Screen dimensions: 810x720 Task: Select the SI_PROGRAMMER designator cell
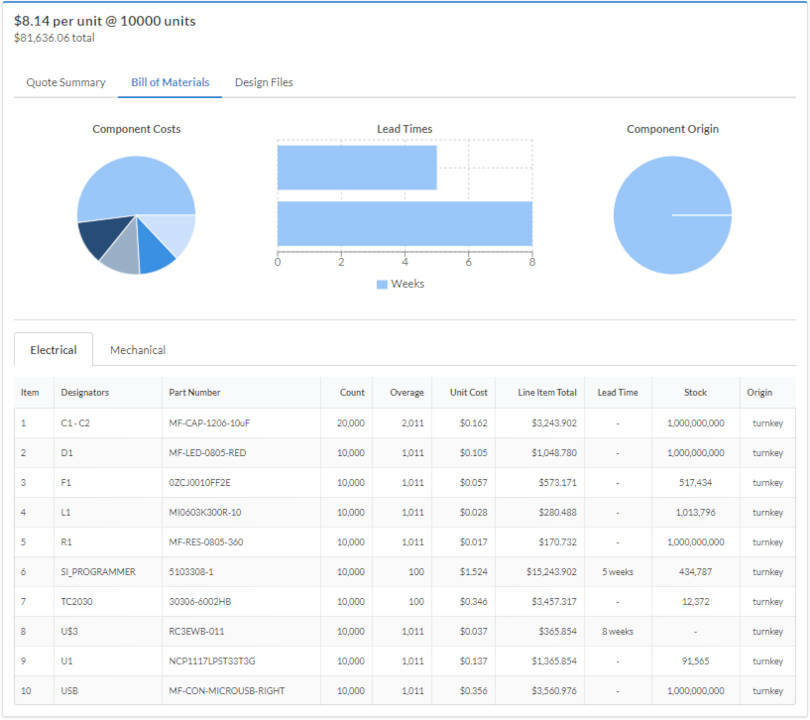click(x=98, y=572)
